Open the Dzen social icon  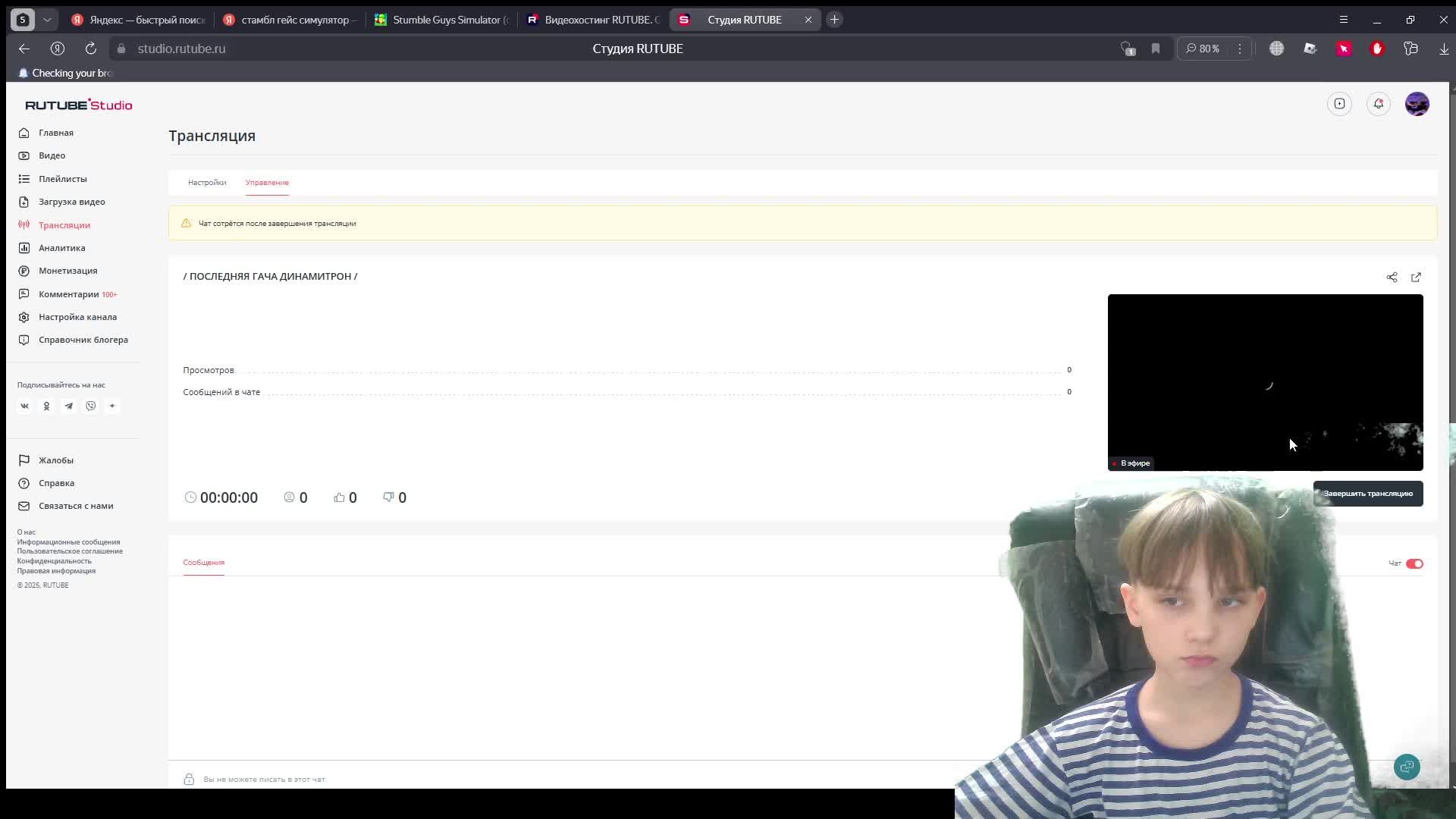(112, 406)
